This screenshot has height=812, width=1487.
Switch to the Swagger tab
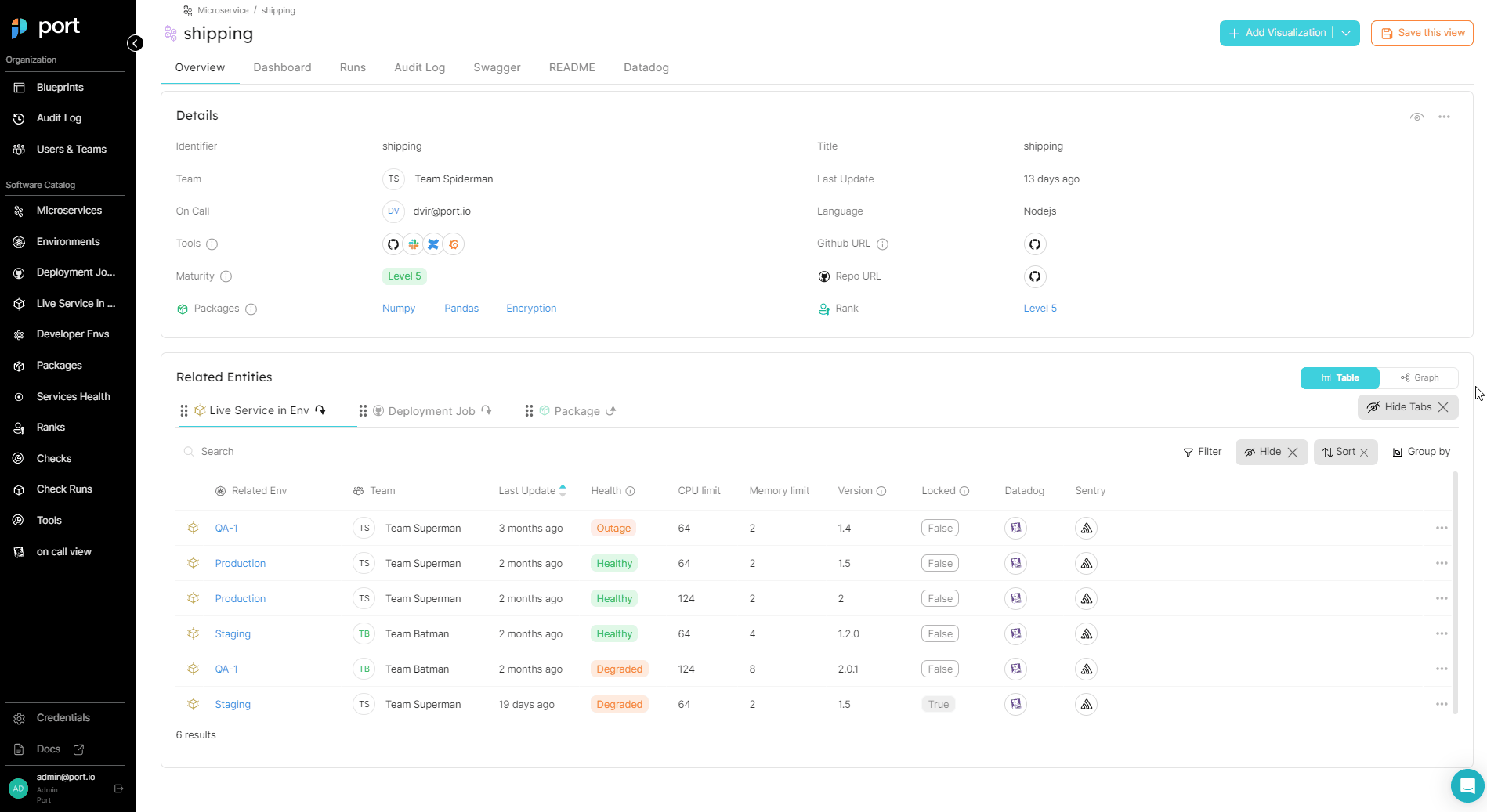(497, 67)
